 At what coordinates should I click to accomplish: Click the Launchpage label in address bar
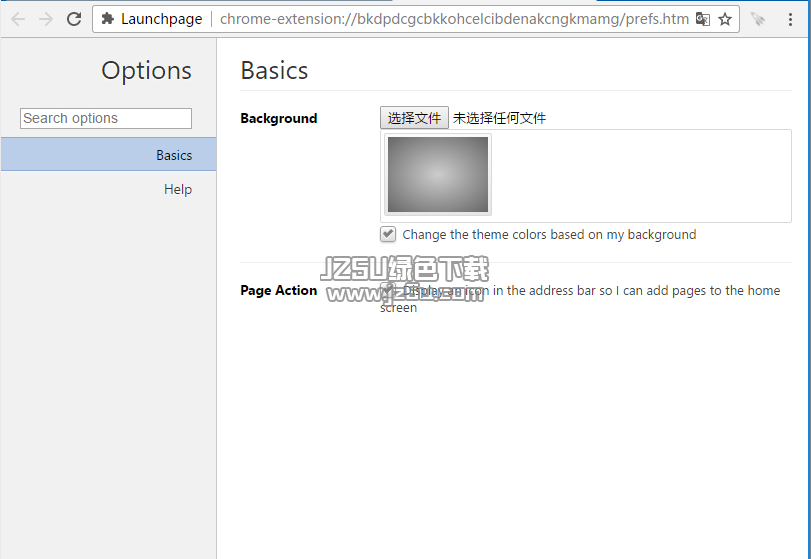pyautogui.click(x=161, y=19)
